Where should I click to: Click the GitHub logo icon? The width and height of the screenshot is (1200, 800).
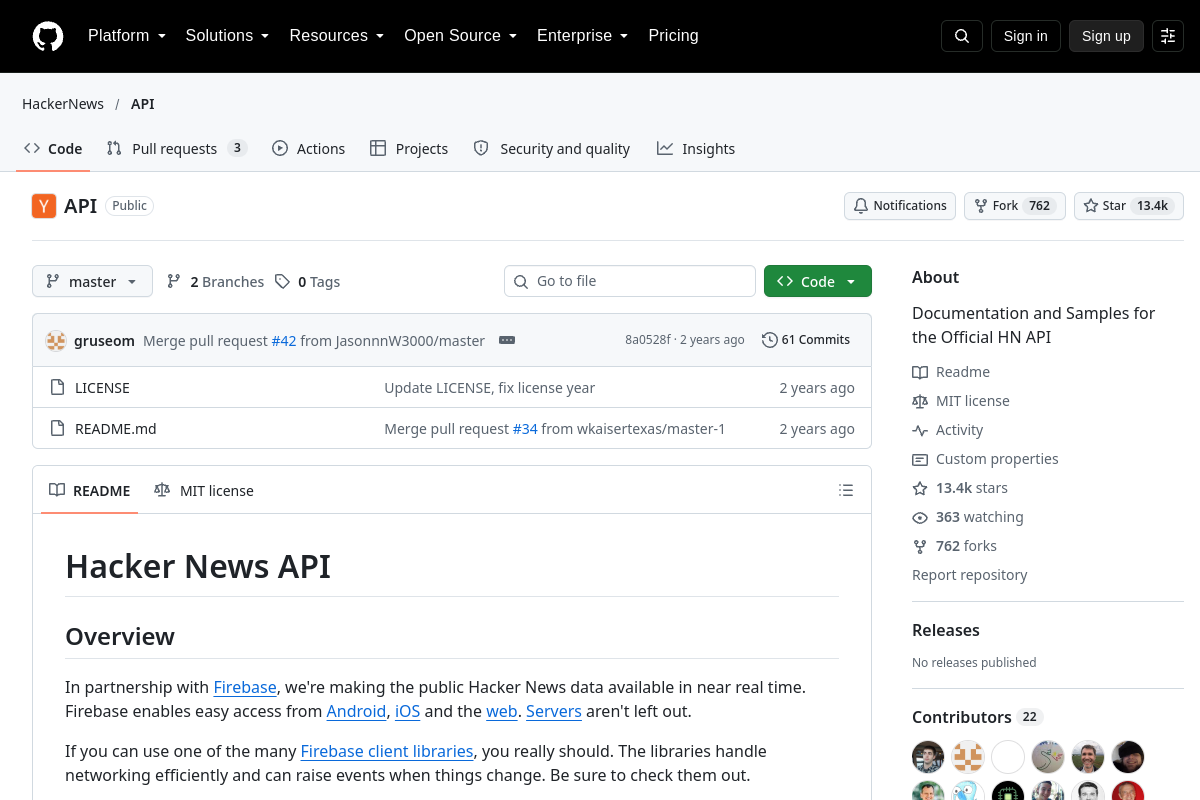click(48, 36)
